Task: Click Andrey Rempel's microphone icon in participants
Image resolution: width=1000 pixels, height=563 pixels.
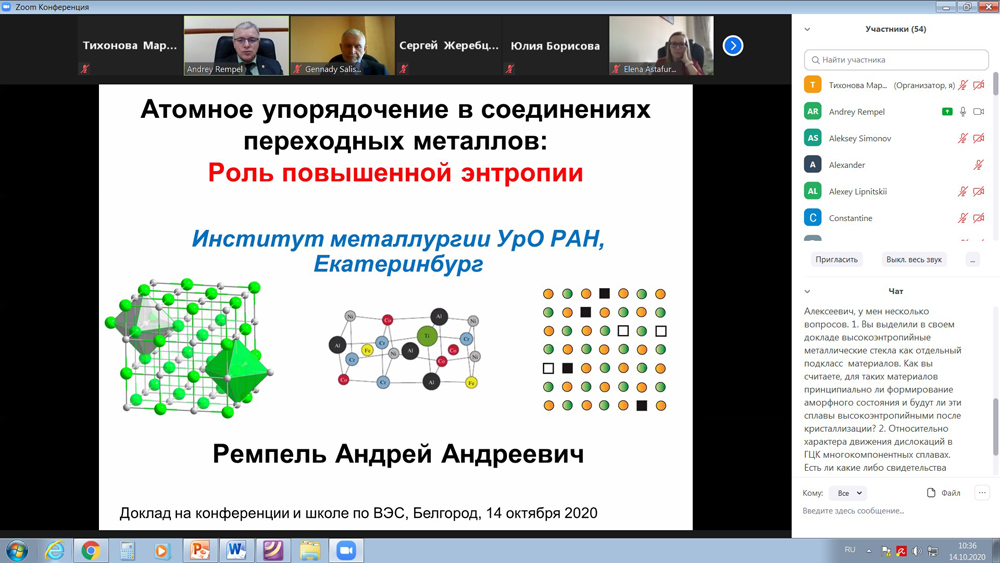Action: click(963, 112)
